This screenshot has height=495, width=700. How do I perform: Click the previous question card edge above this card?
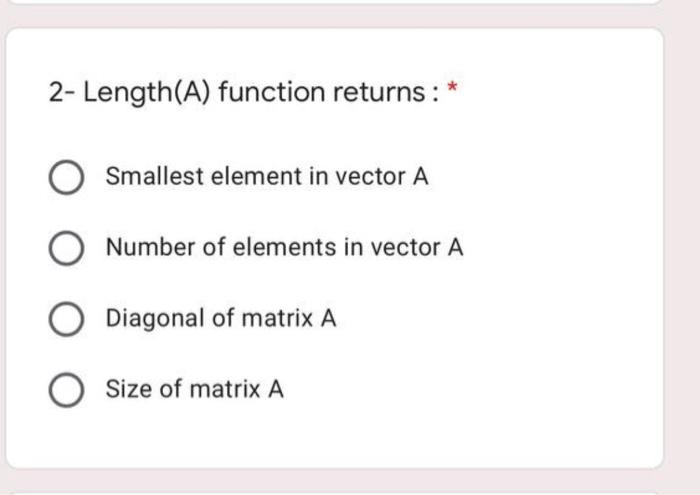point(335,2)
